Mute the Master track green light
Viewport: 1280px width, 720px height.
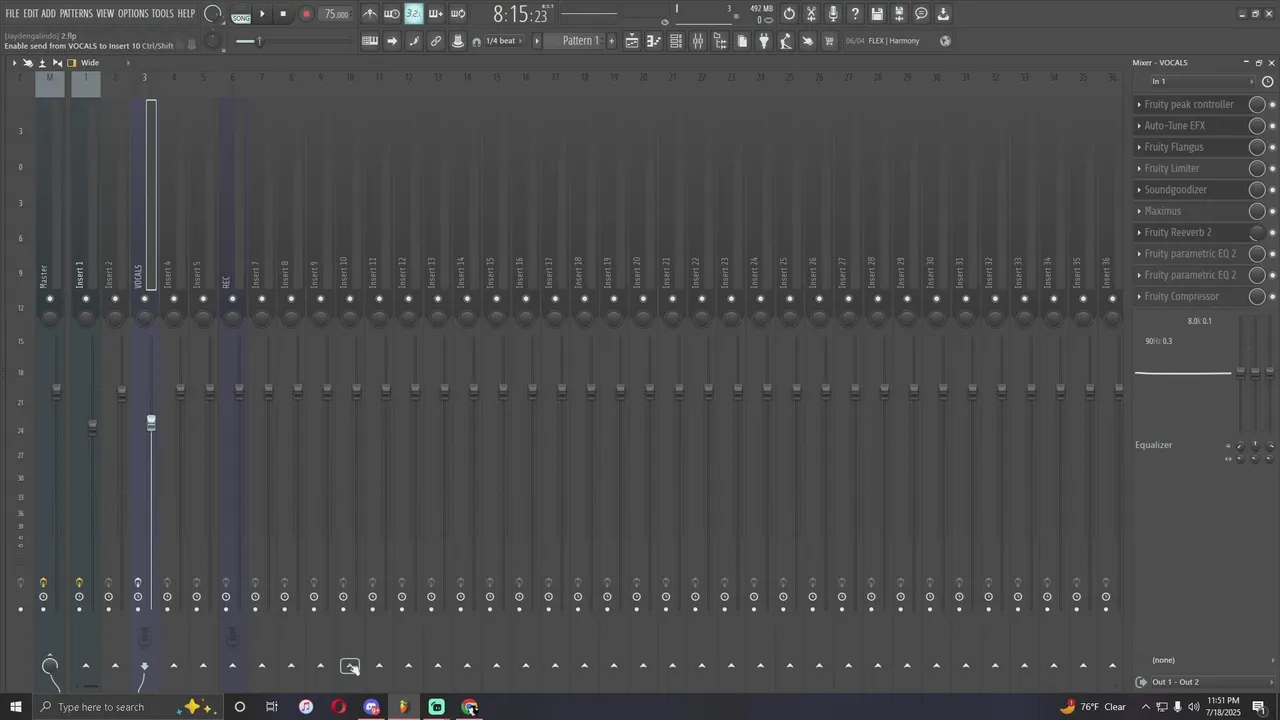coord(50,299)
